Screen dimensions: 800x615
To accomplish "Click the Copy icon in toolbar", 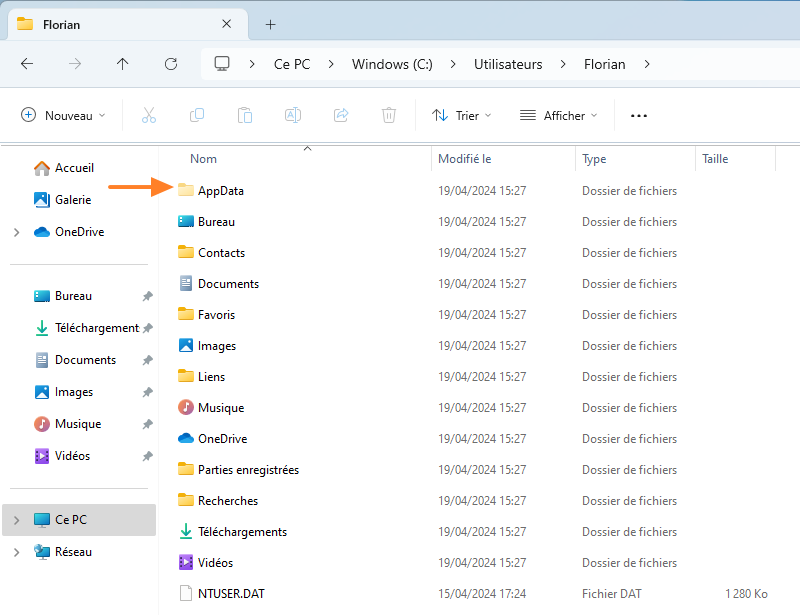I will click(197, 116).
